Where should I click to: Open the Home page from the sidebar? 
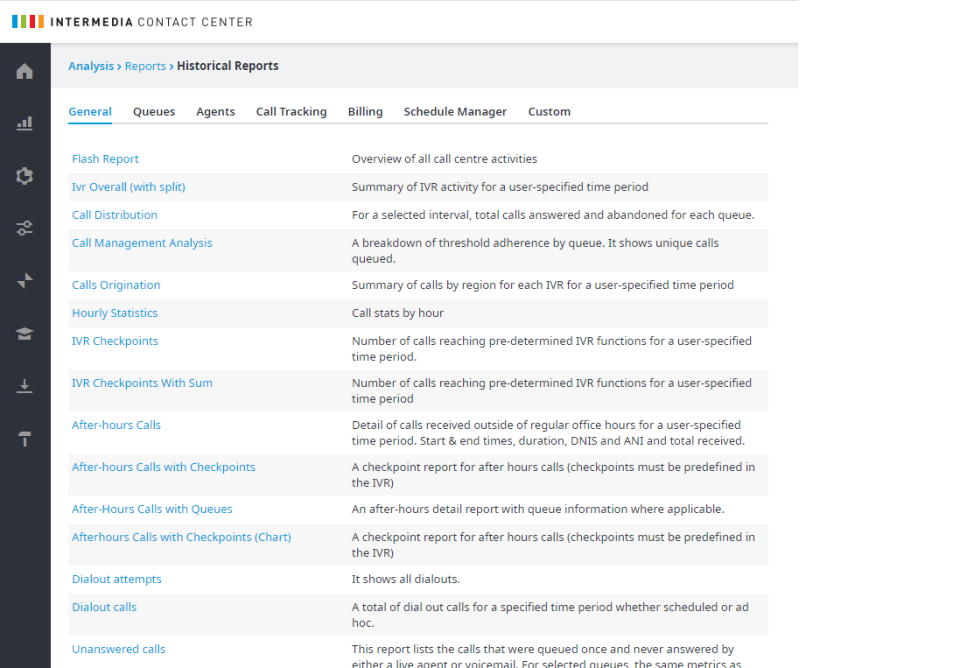24,71
